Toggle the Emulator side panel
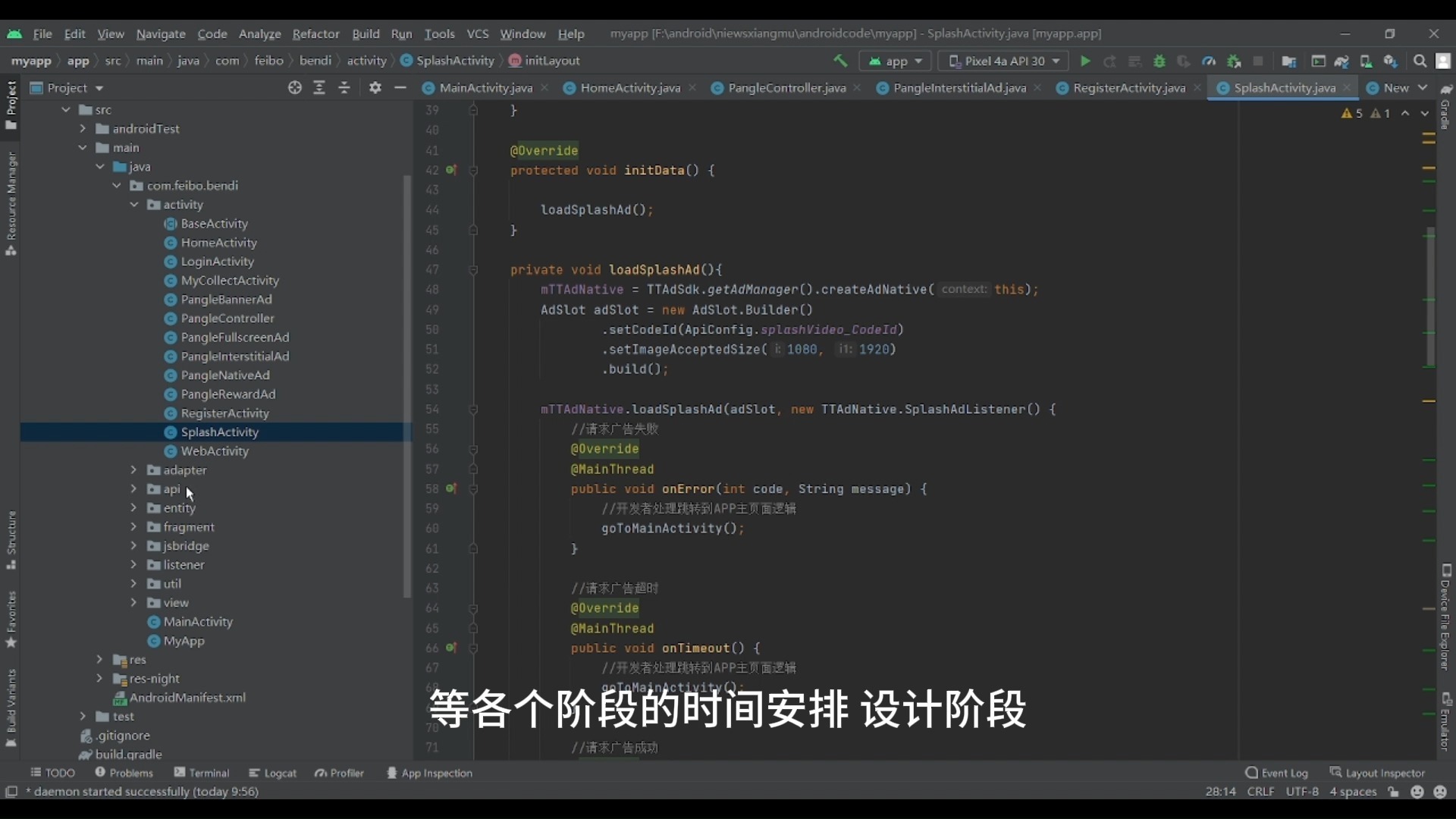1456x819 pixels. click(x=1445, y=721)
